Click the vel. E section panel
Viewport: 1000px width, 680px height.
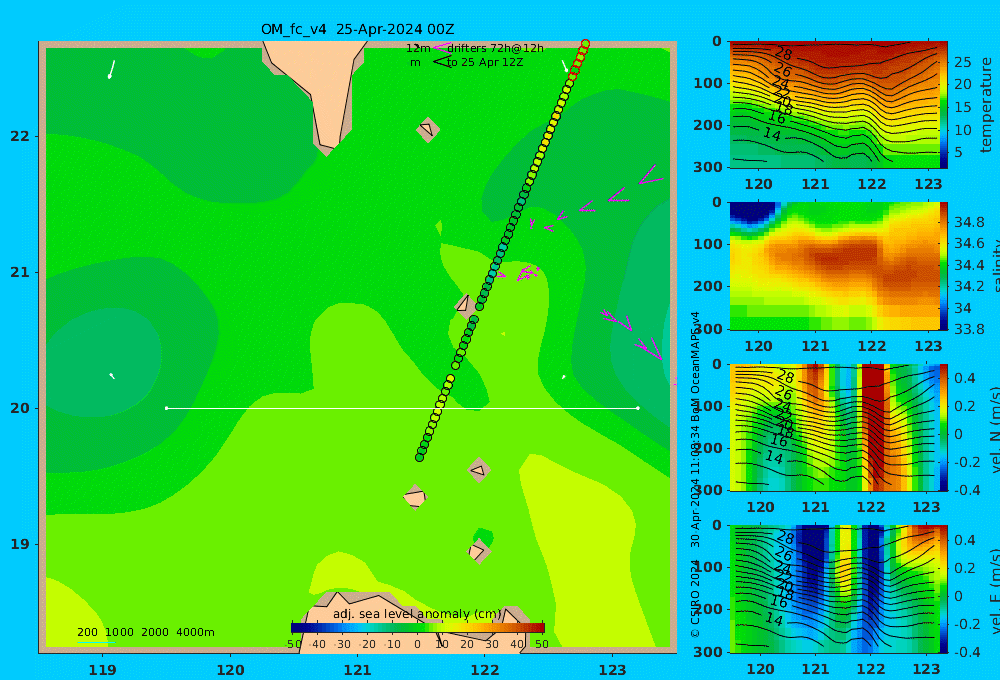(834, 589)
